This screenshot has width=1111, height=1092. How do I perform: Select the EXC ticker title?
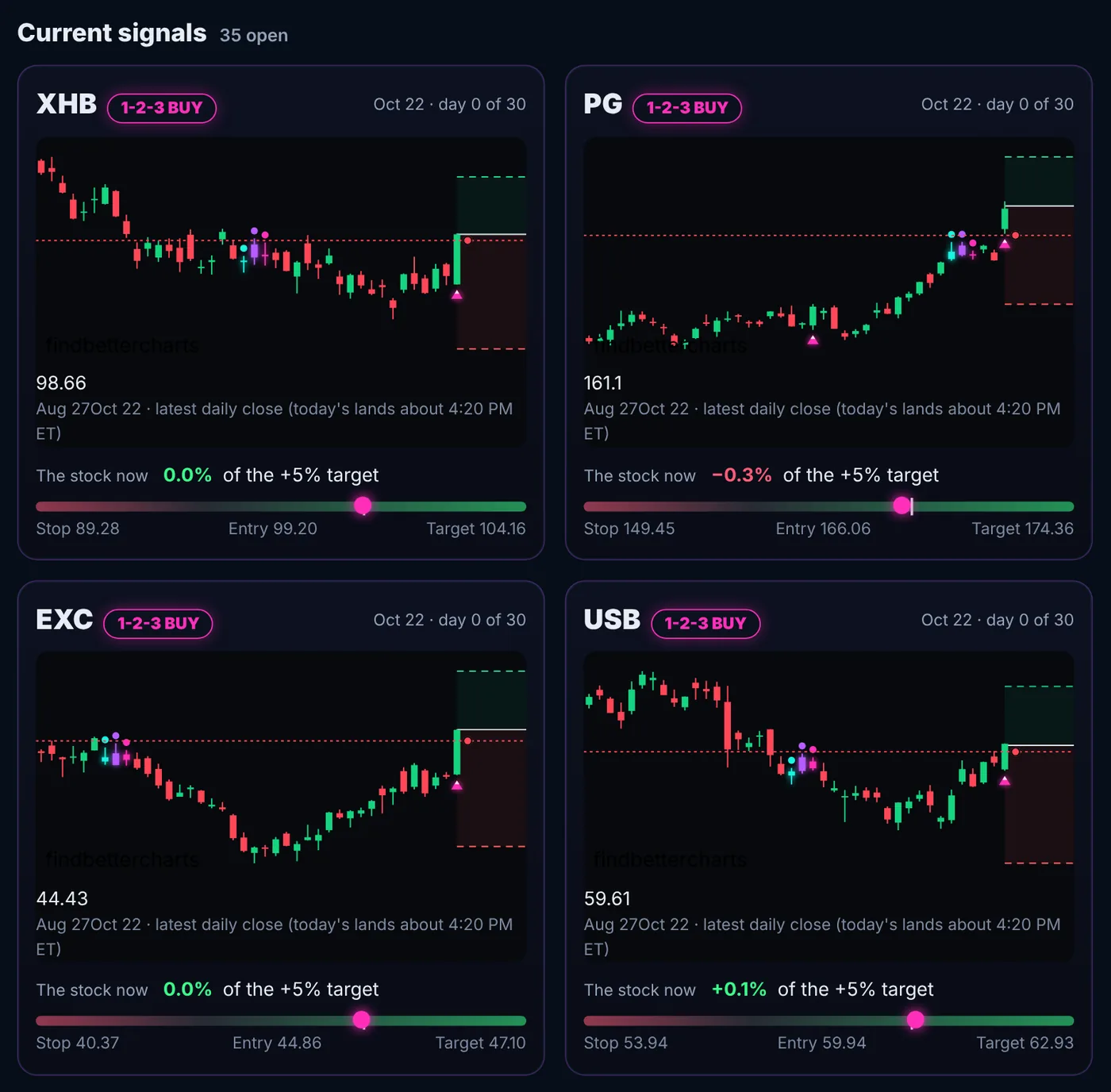(x=64, y=620)
